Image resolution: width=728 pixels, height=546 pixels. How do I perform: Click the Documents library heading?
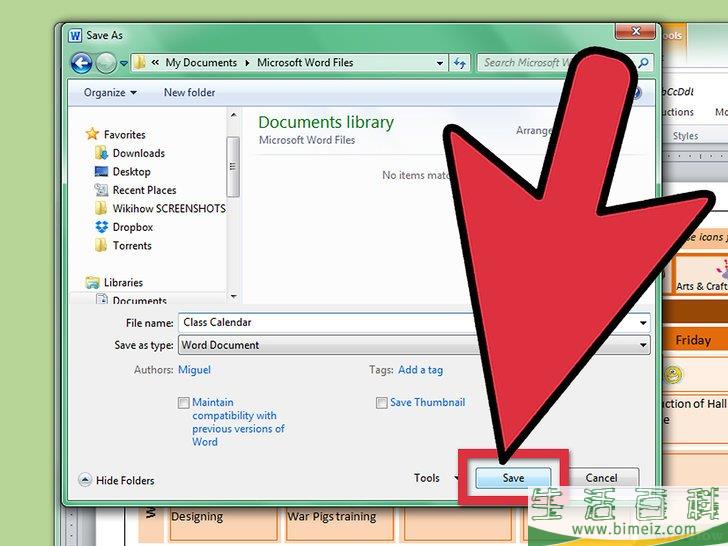point(326,122)
